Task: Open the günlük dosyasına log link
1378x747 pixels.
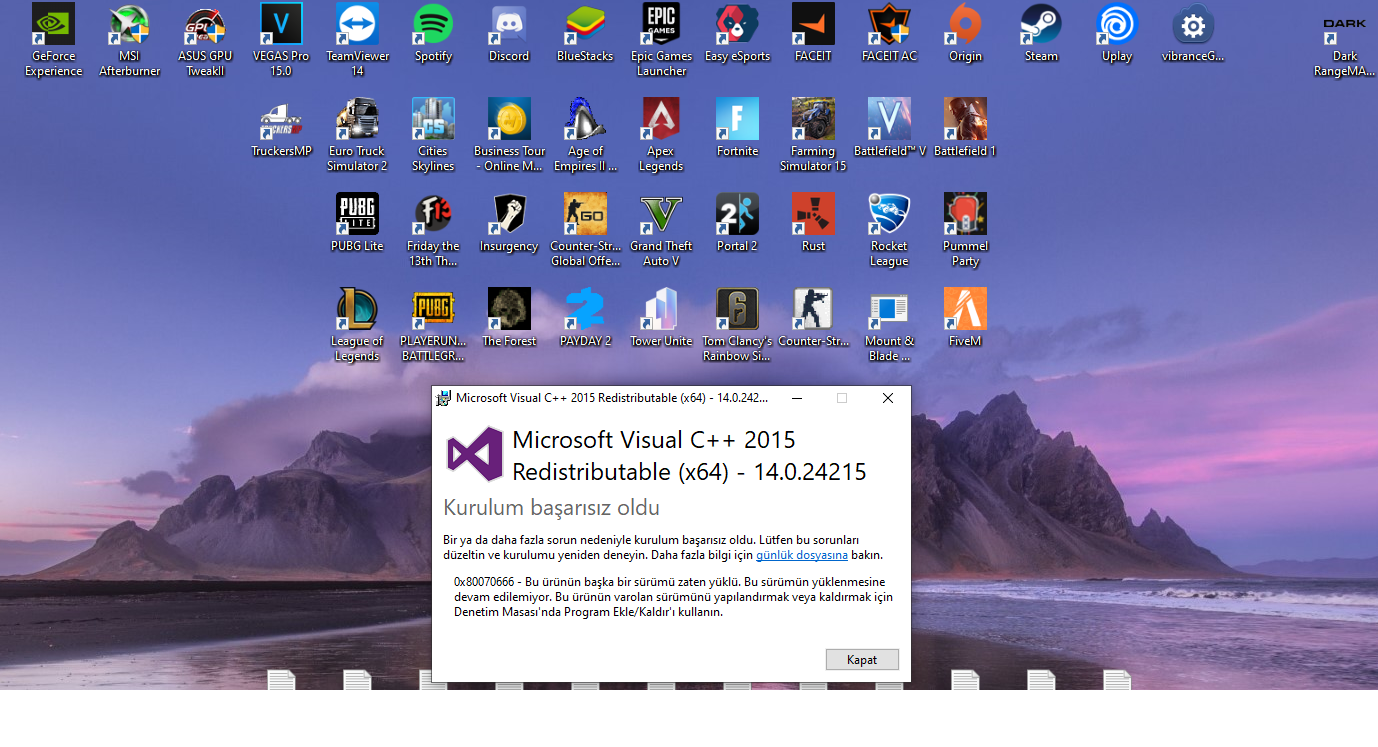Action: point(802,555)
